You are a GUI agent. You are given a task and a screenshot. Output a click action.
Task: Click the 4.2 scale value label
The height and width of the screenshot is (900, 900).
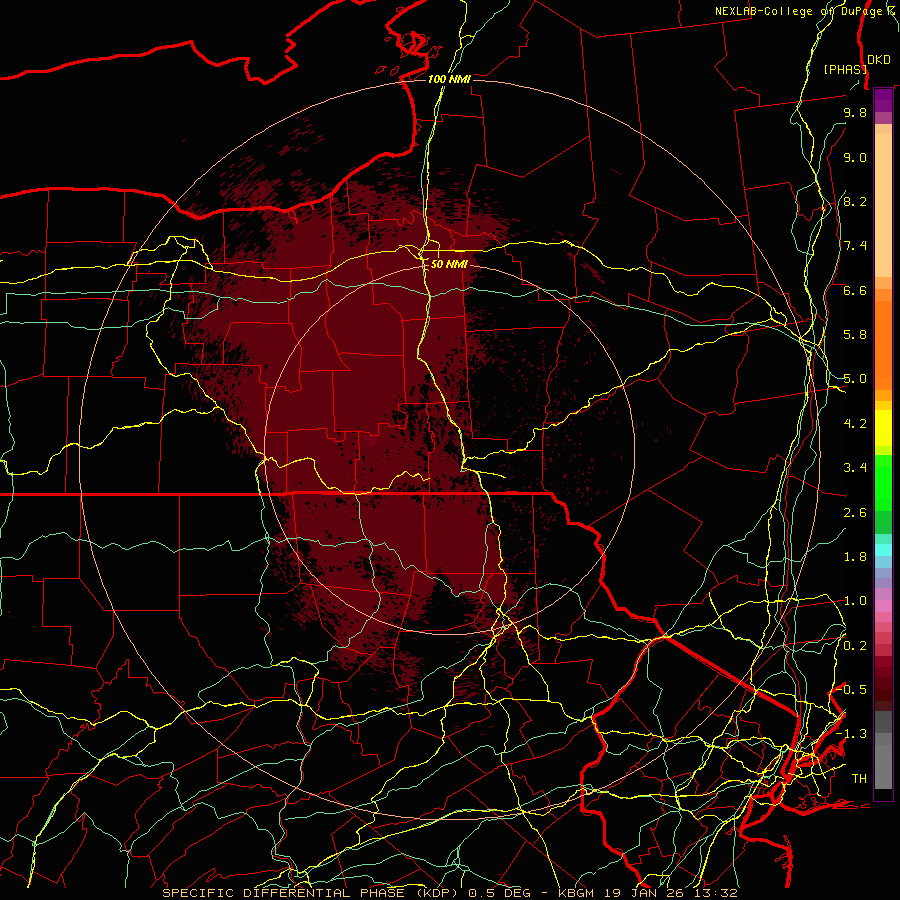[855, 424]
